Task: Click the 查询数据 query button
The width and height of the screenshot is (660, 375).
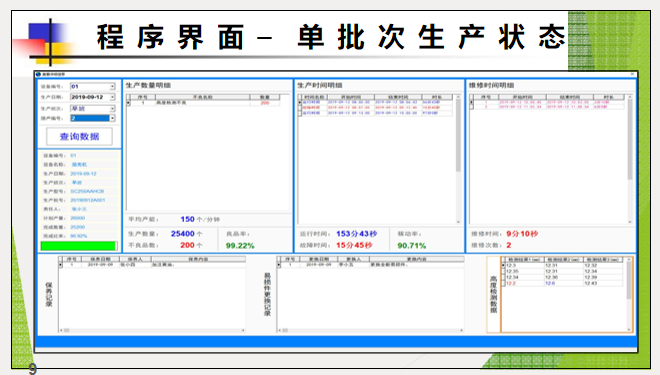Action: (x=79, y=136)
